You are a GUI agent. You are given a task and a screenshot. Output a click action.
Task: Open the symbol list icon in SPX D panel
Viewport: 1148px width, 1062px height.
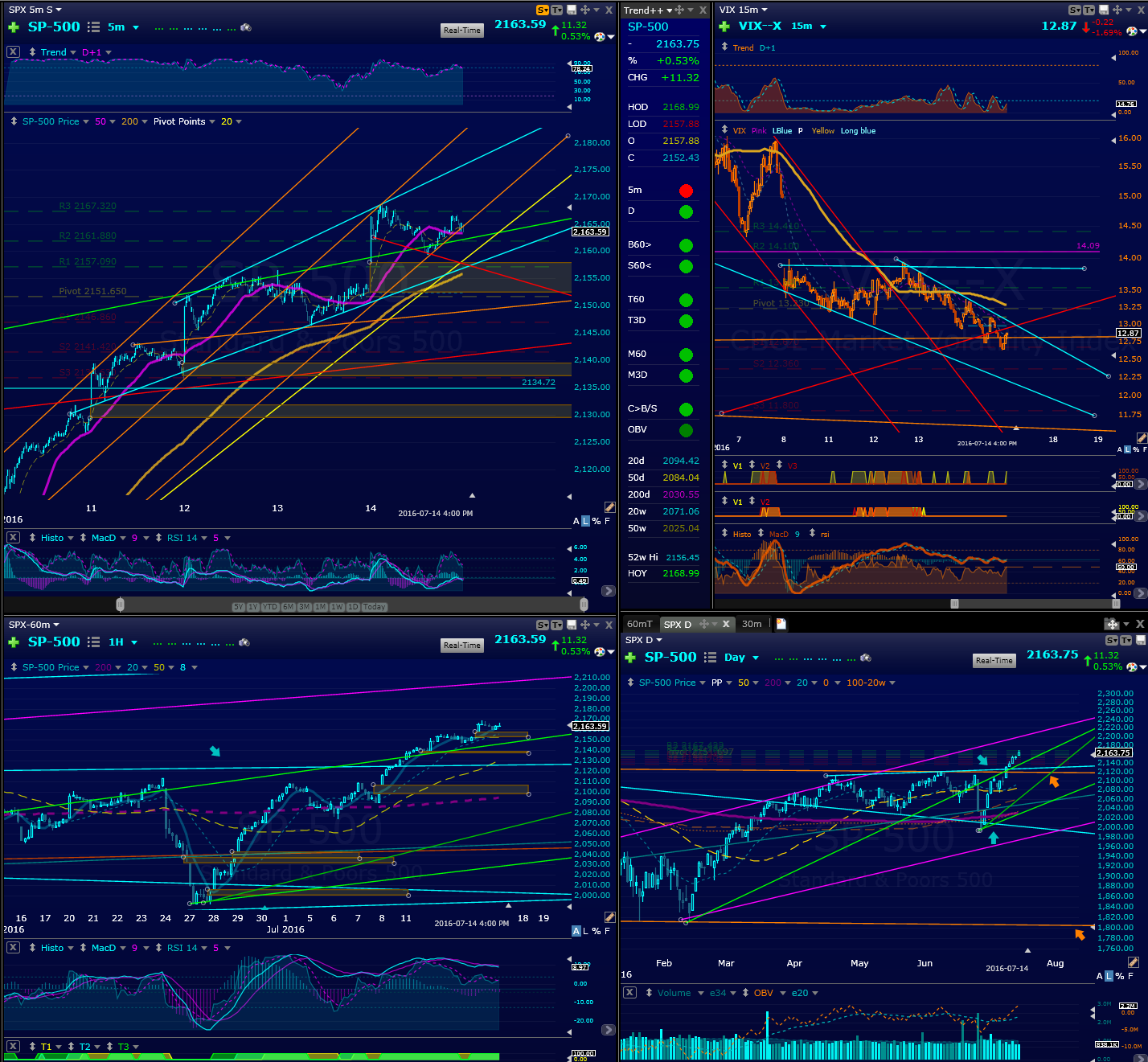point(710,658)
